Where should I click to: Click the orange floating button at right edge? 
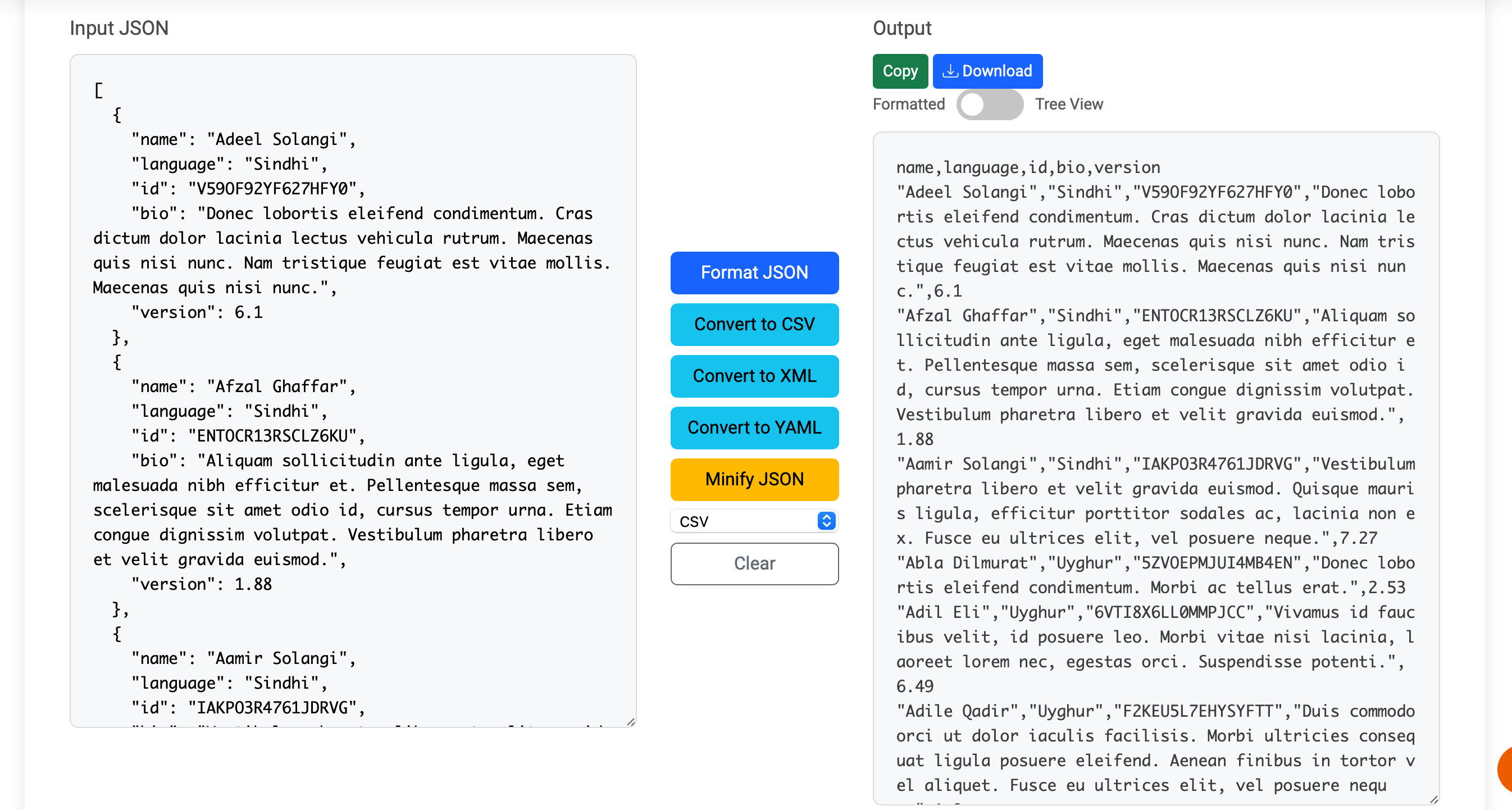[x=1504, y=768]
